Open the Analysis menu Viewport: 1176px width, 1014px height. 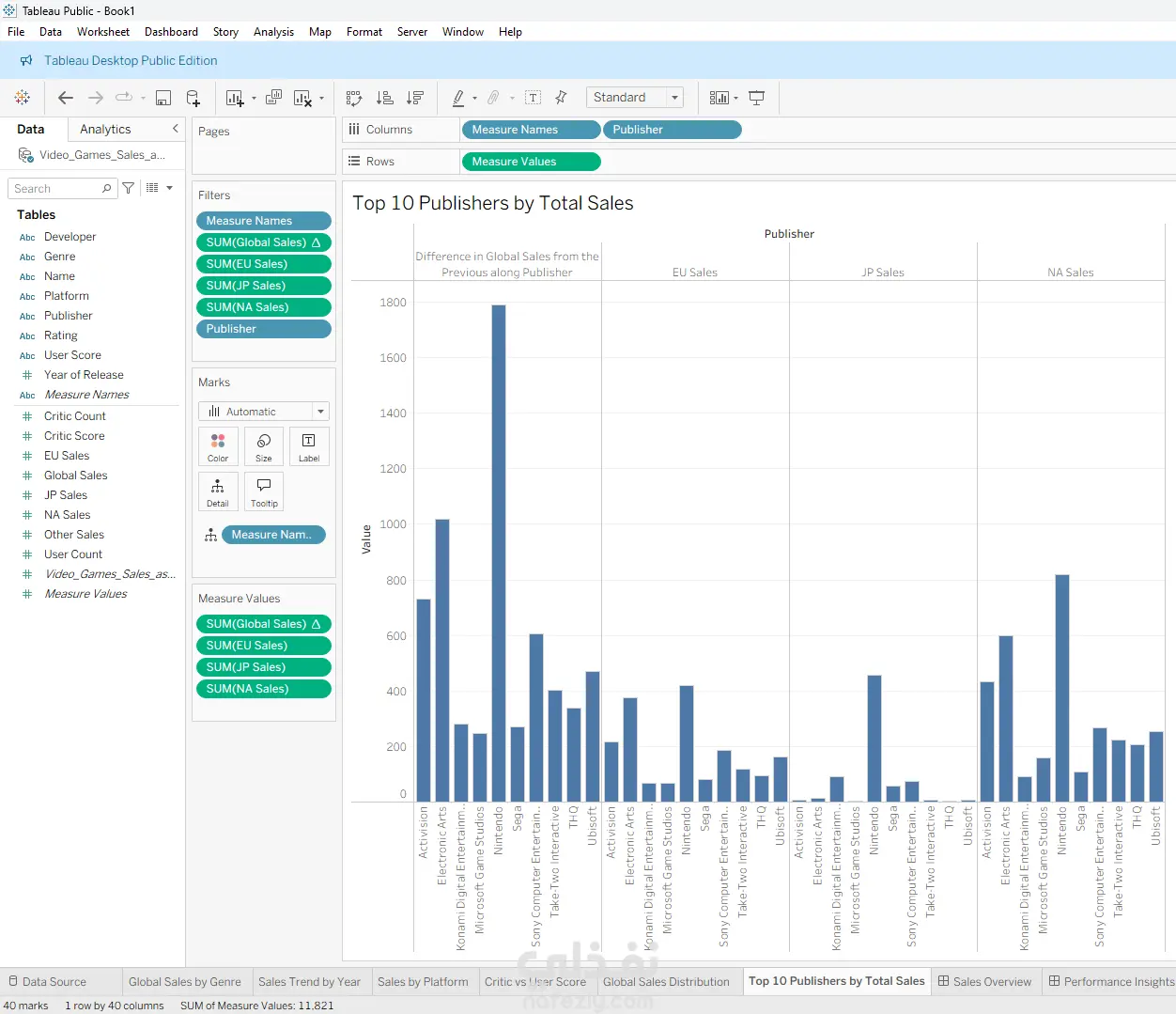tap(273, 32)
